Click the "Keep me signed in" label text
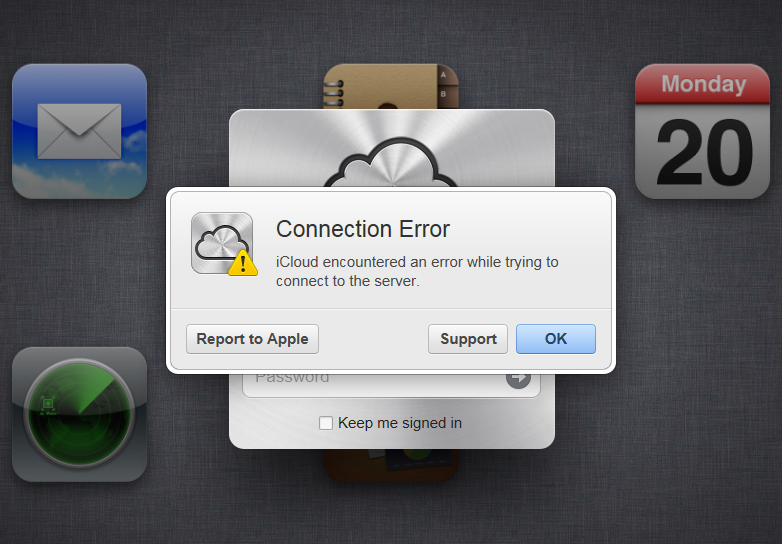783x544 pixels. click(x=399, y=423)
